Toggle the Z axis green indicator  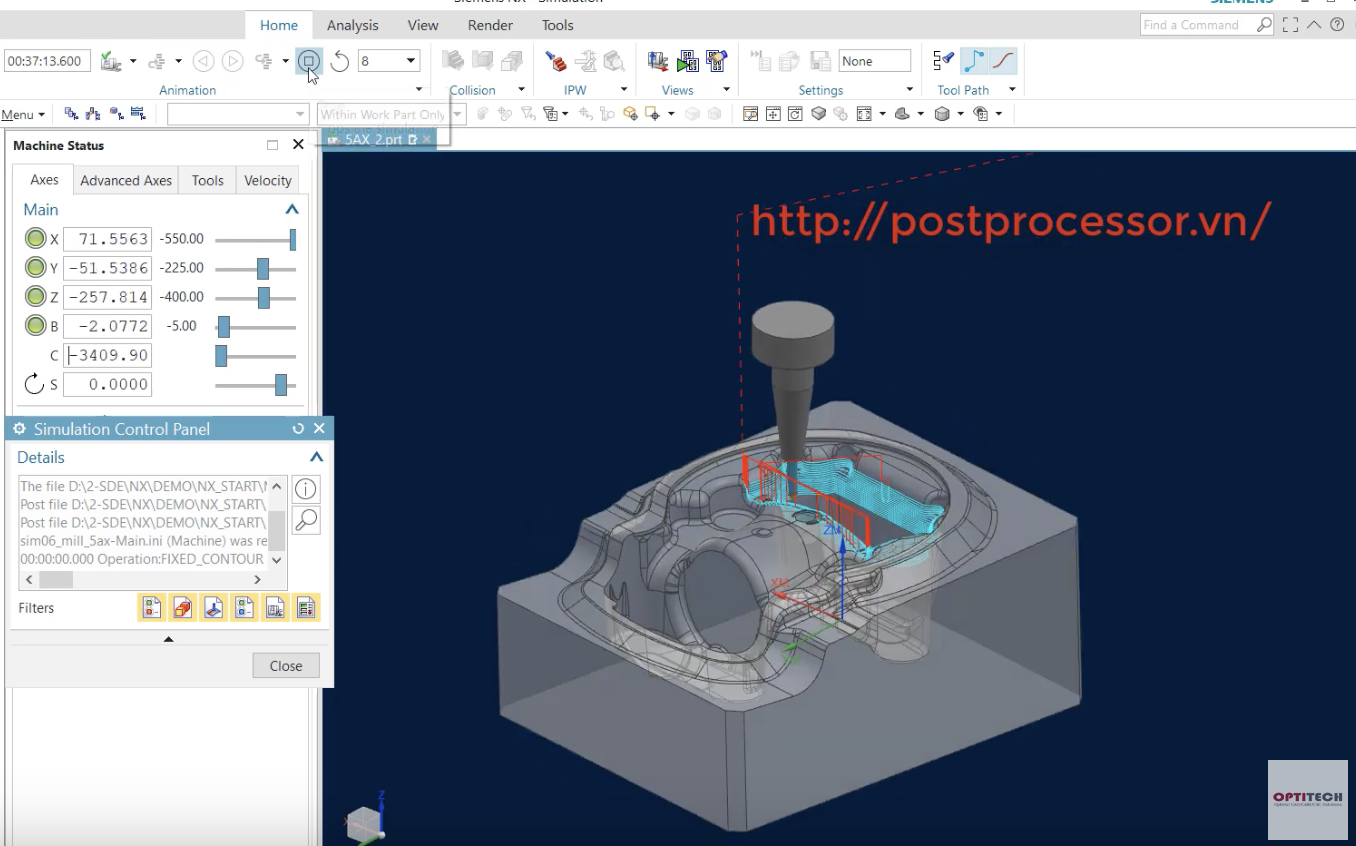[x=35, y=297]
